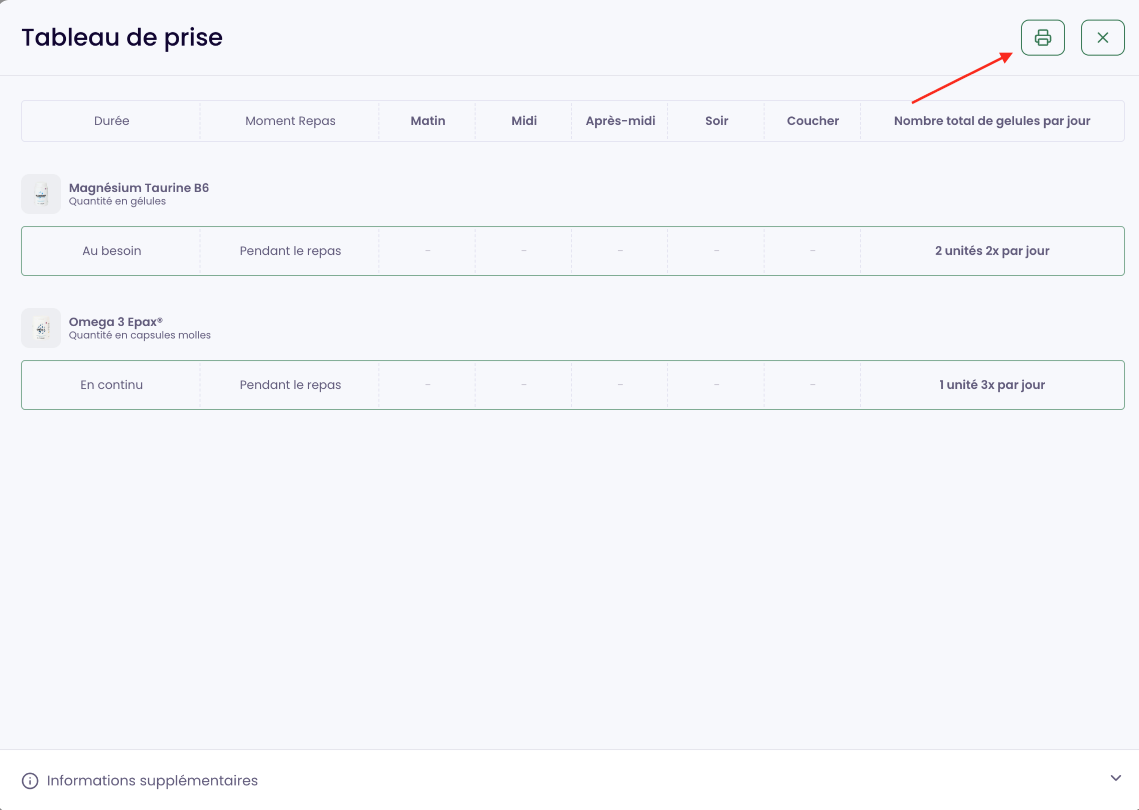Select the Midi column header
The height and width of the screenshot is (810, 1139).
coord(524,121)
